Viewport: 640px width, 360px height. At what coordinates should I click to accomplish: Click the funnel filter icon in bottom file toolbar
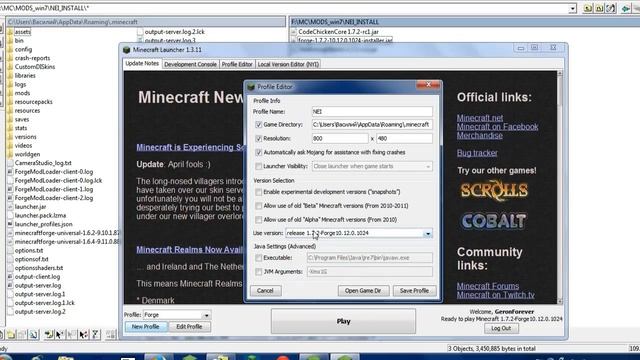(96, 335)
